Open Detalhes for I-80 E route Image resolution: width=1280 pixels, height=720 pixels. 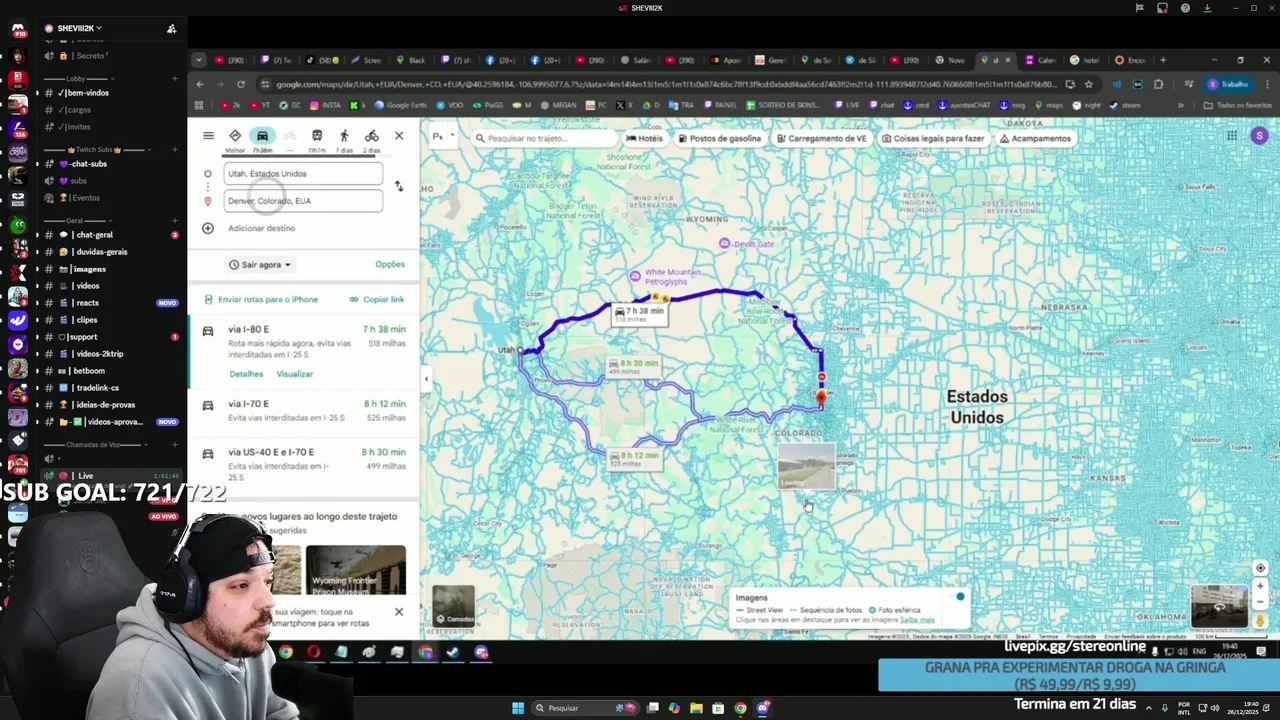point(246,374)
